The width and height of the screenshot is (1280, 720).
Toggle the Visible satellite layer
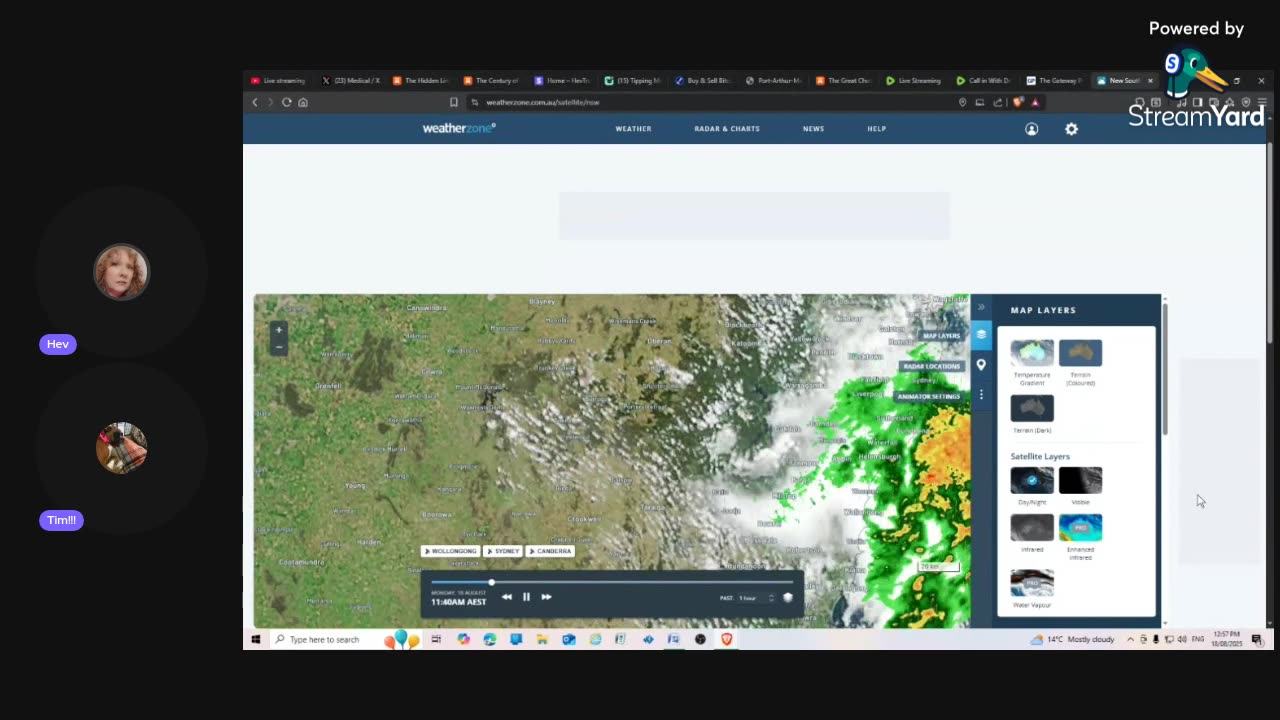1080,480
